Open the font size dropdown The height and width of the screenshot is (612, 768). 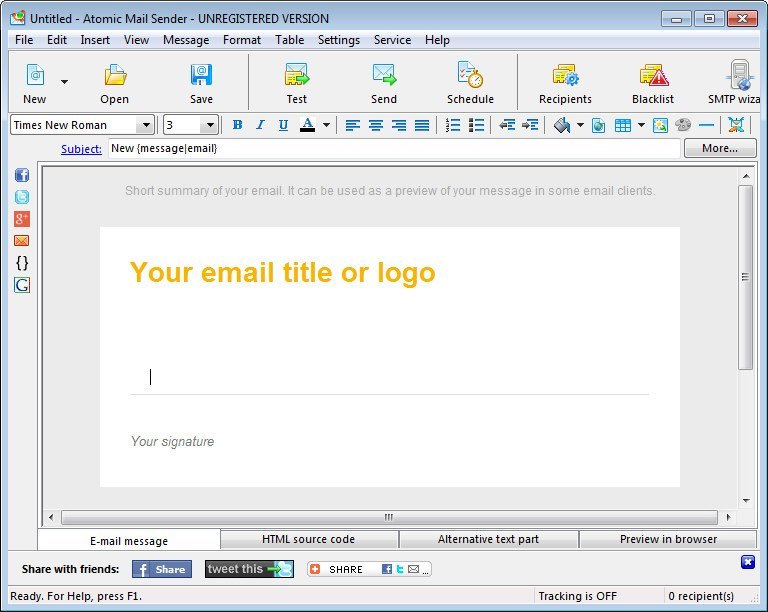[209, 125]
